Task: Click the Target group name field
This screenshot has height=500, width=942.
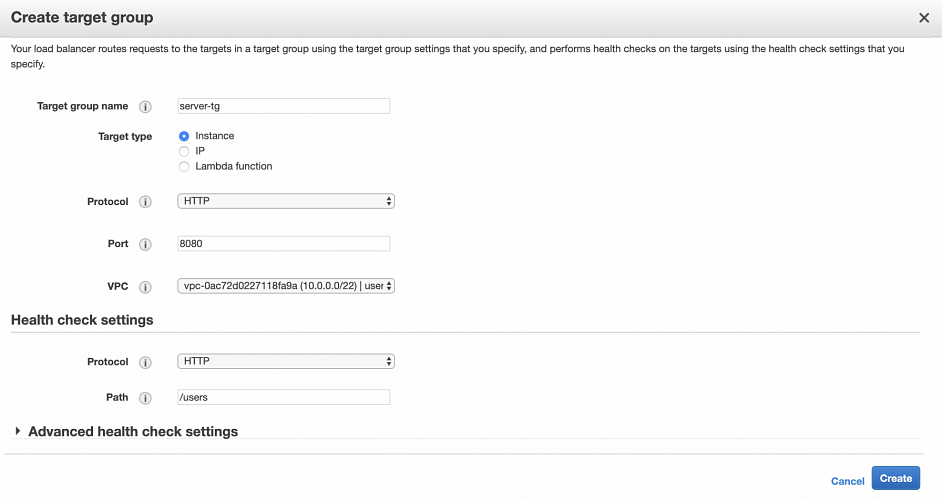Action: pos(283,106)
